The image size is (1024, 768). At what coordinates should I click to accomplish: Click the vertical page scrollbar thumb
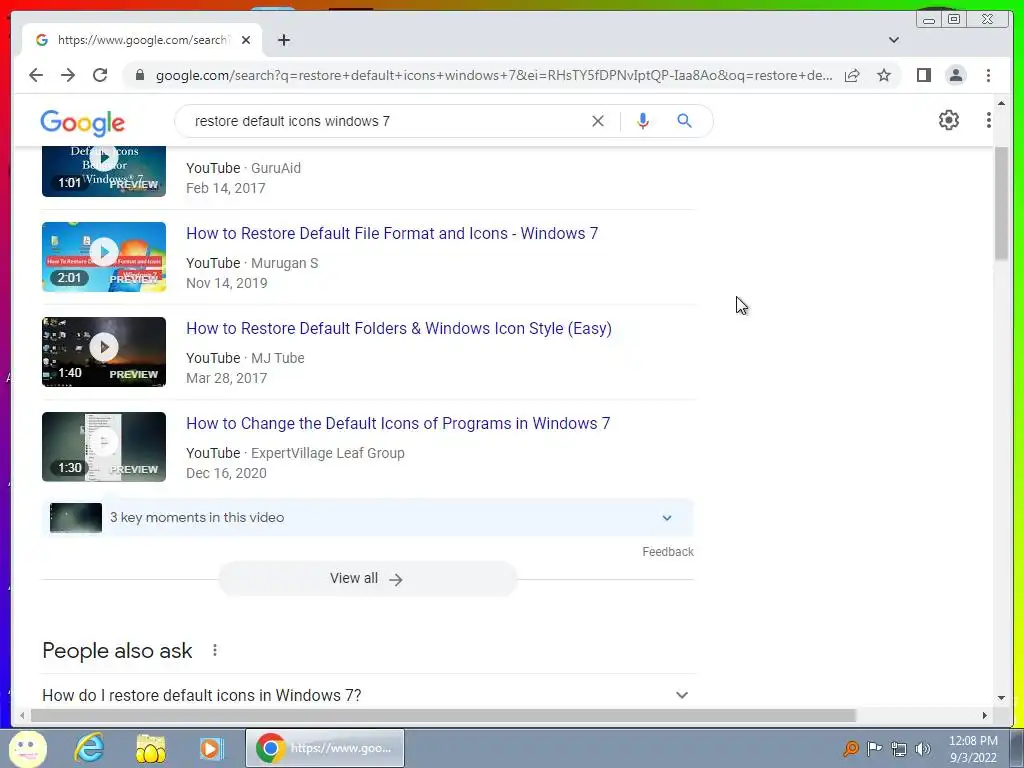click(x=1001, y=204)
